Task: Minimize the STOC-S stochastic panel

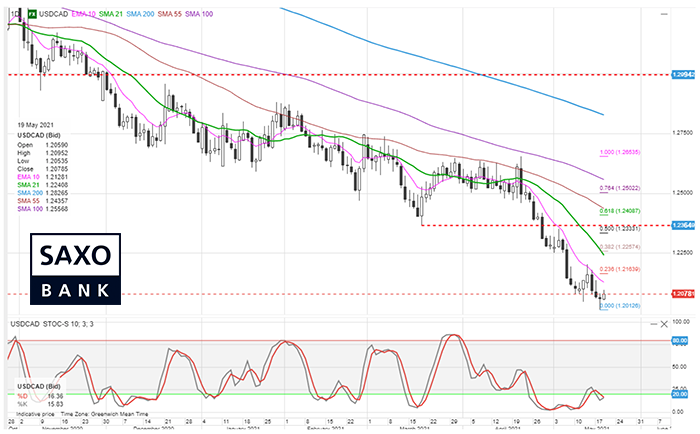Action: pos(654,324)
